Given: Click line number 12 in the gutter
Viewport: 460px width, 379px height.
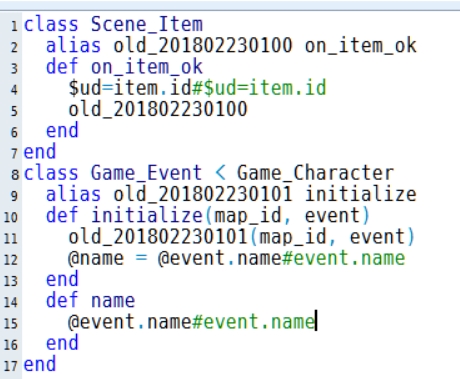Looking at the screenshot, I should tap(11, 259).
